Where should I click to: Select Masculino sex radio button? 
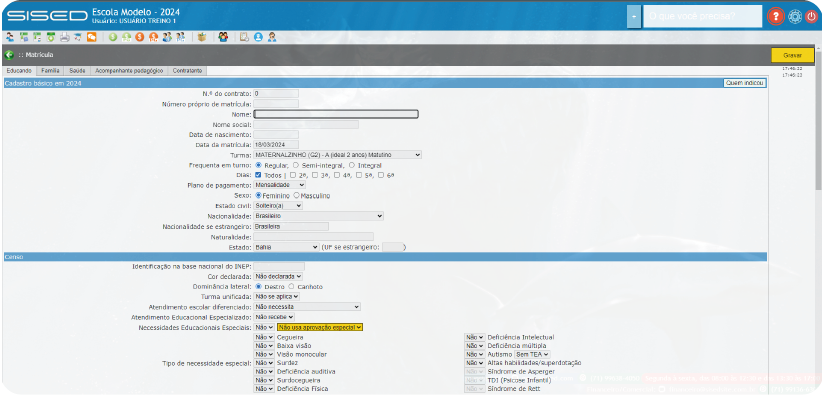click(x=296, y=195)
